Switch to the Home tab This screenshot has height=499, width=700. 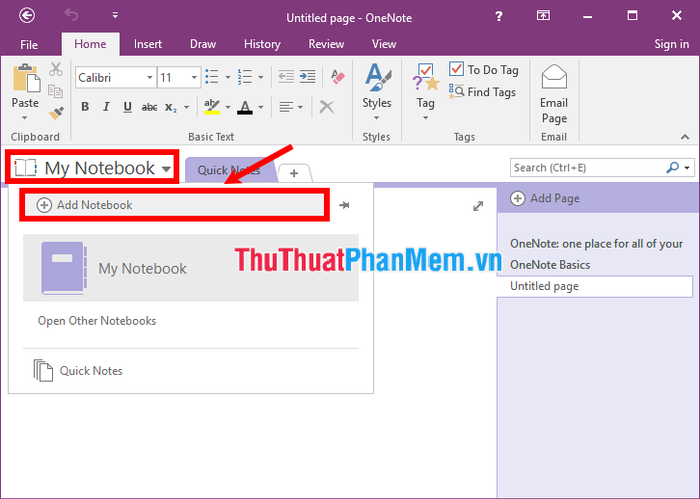90,44
